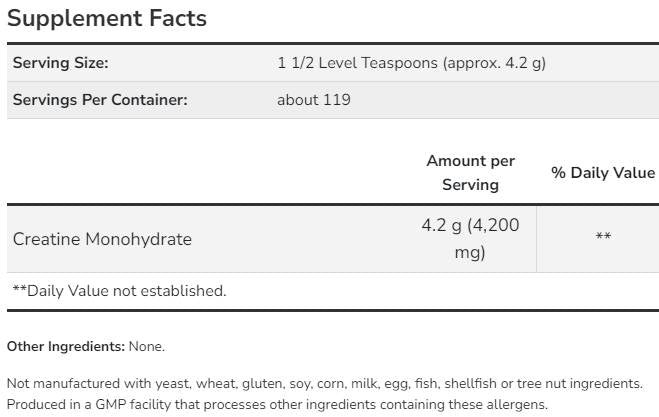Click the % Daily Value column header
Screen dimensions: 659x417
pos(603,173)
